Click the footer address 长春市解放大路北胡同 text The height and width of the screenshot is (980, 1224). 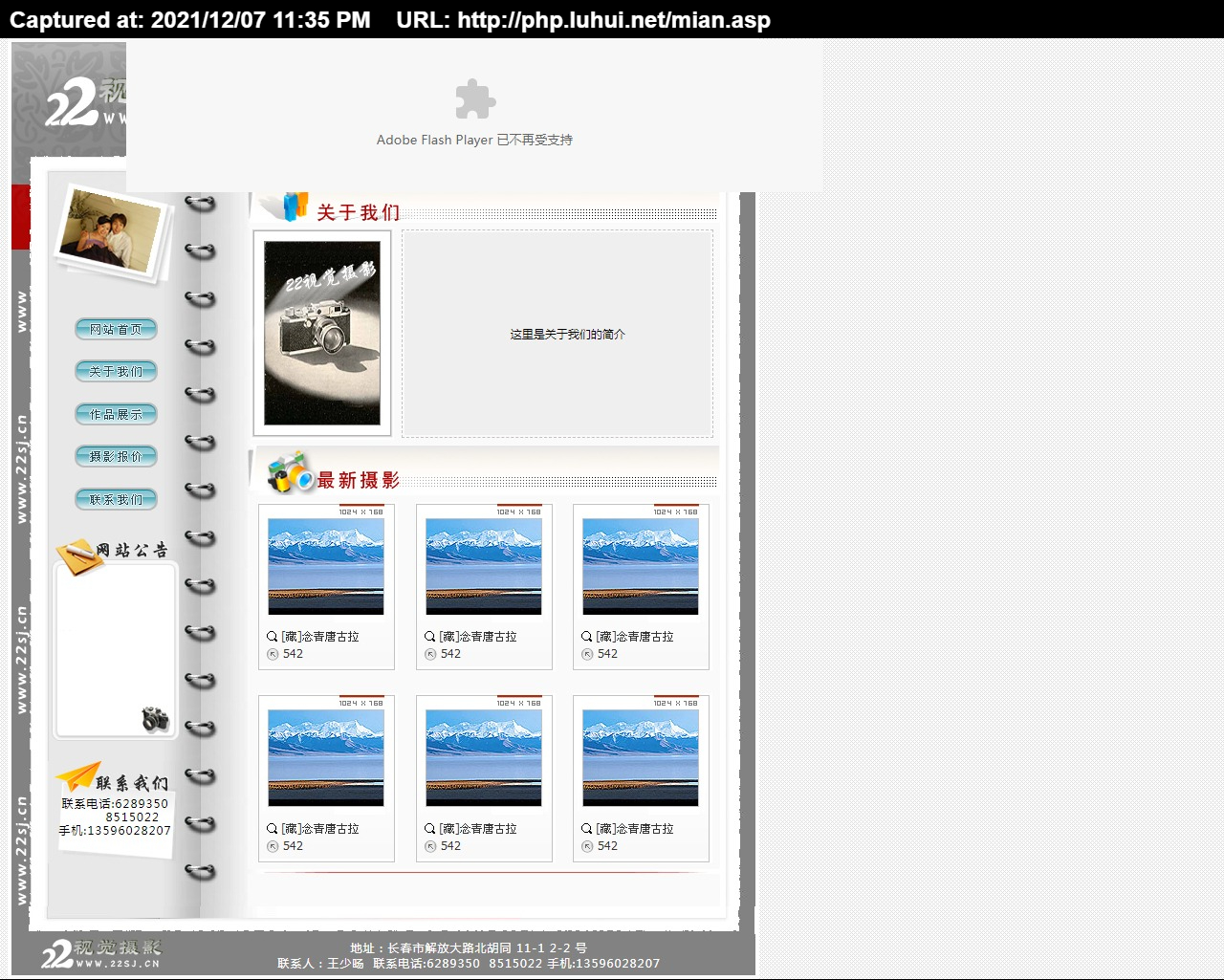[451, 948]
